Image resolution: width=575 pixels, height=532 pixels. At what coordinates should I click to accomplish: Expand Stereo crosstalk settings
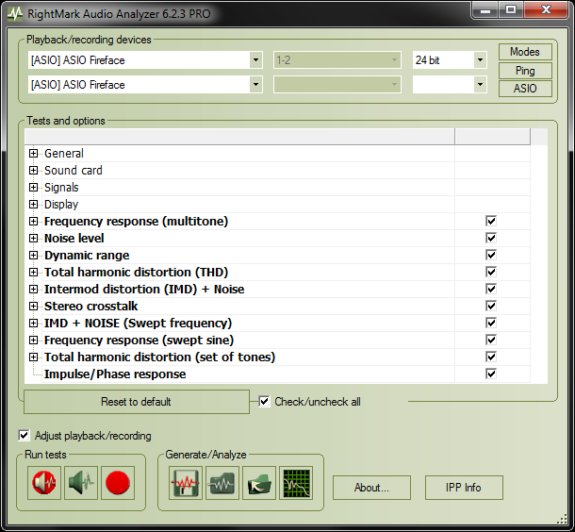[x=33, y=306]
